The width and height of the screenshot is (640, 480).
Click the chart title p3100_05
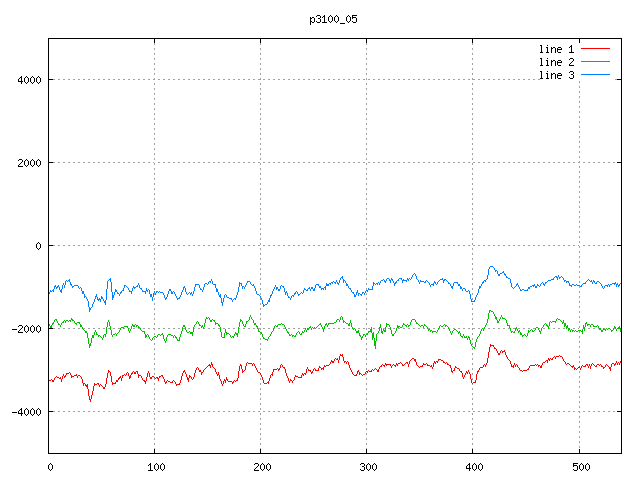tap(333, 19)
